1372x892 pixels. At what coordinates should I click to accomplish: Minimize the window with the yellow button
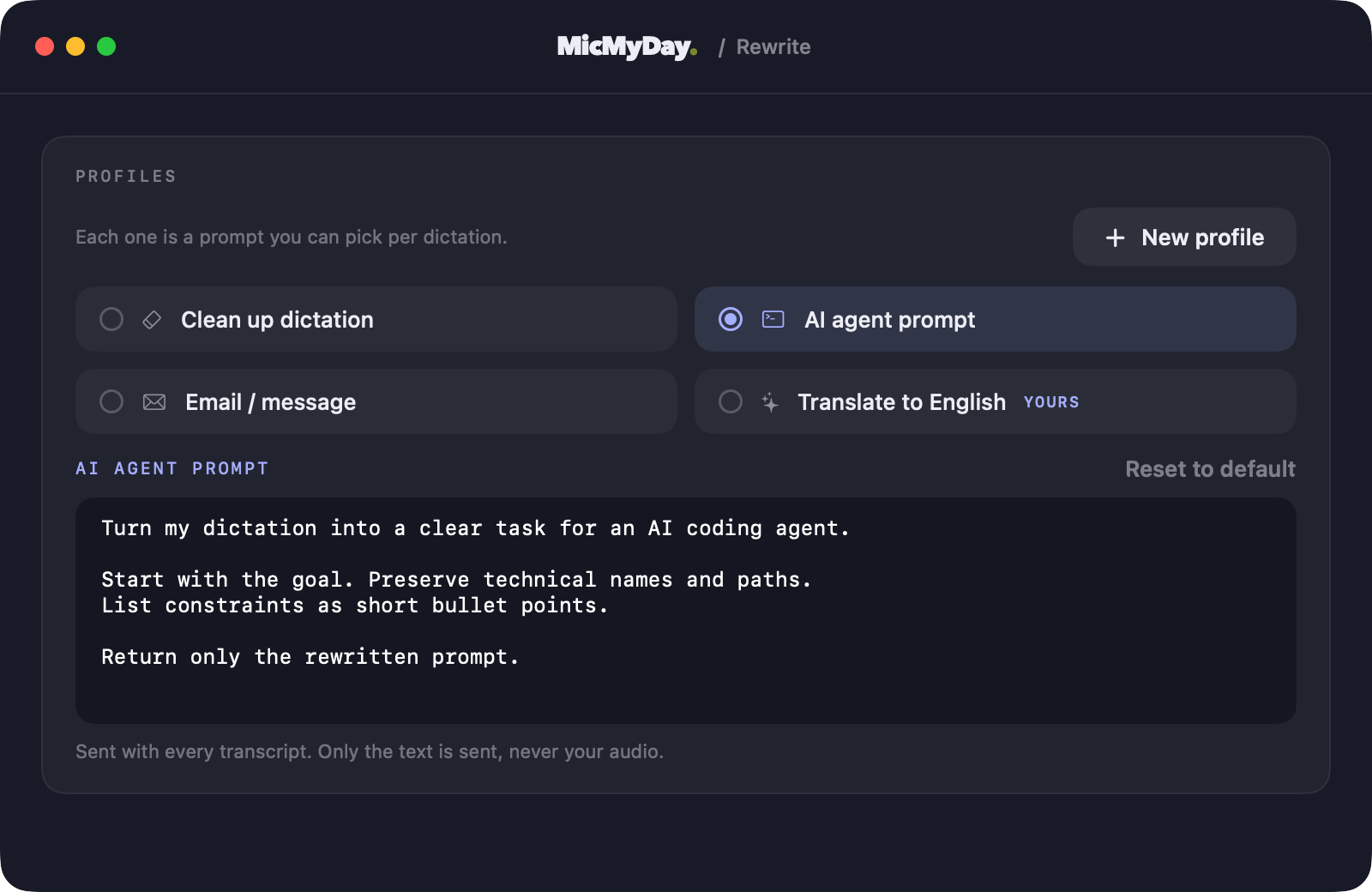click(75, 46)
